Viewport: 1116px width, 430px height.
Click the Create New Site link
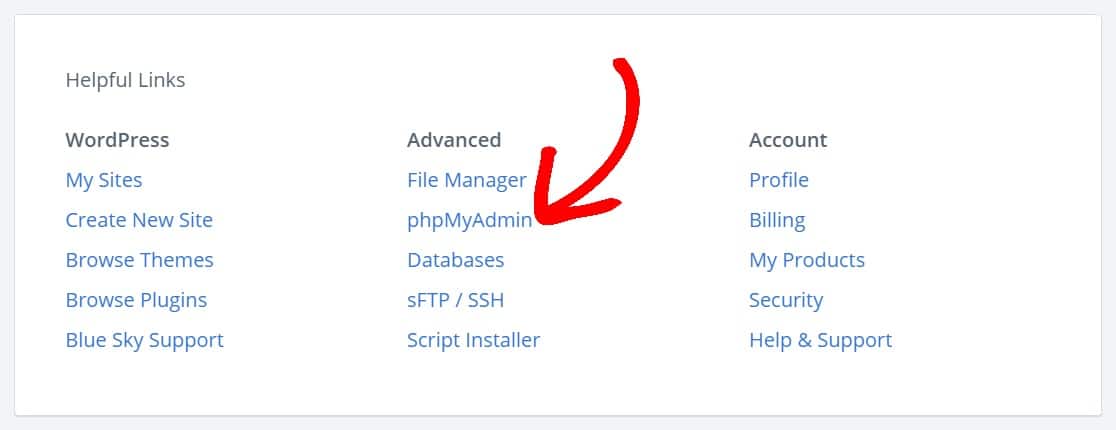click(139, 220)
